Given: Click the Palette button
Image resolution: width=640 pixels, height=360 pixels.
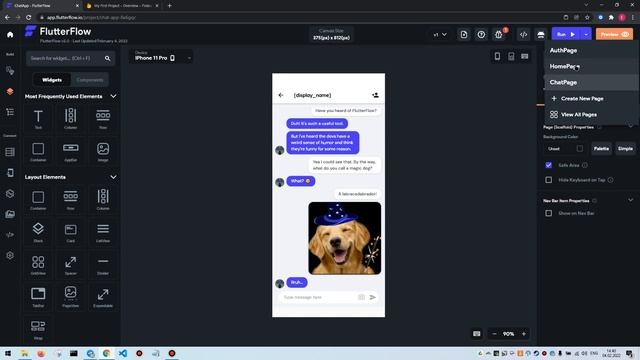Looking at the screenshot, I should pos(601,149).
